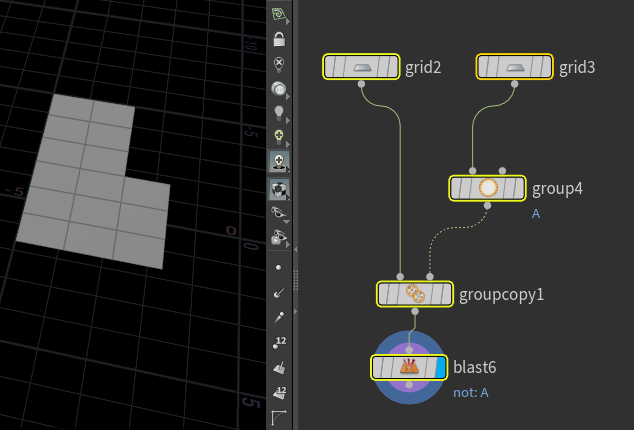Click the padlock lock camera icon
Image resolution: width=634 pixels, height=430 pixels.
279,39
